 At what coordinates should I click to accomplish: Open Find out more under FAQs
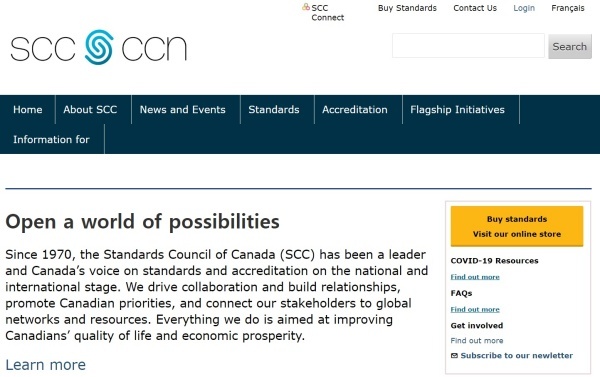(475, 309)
